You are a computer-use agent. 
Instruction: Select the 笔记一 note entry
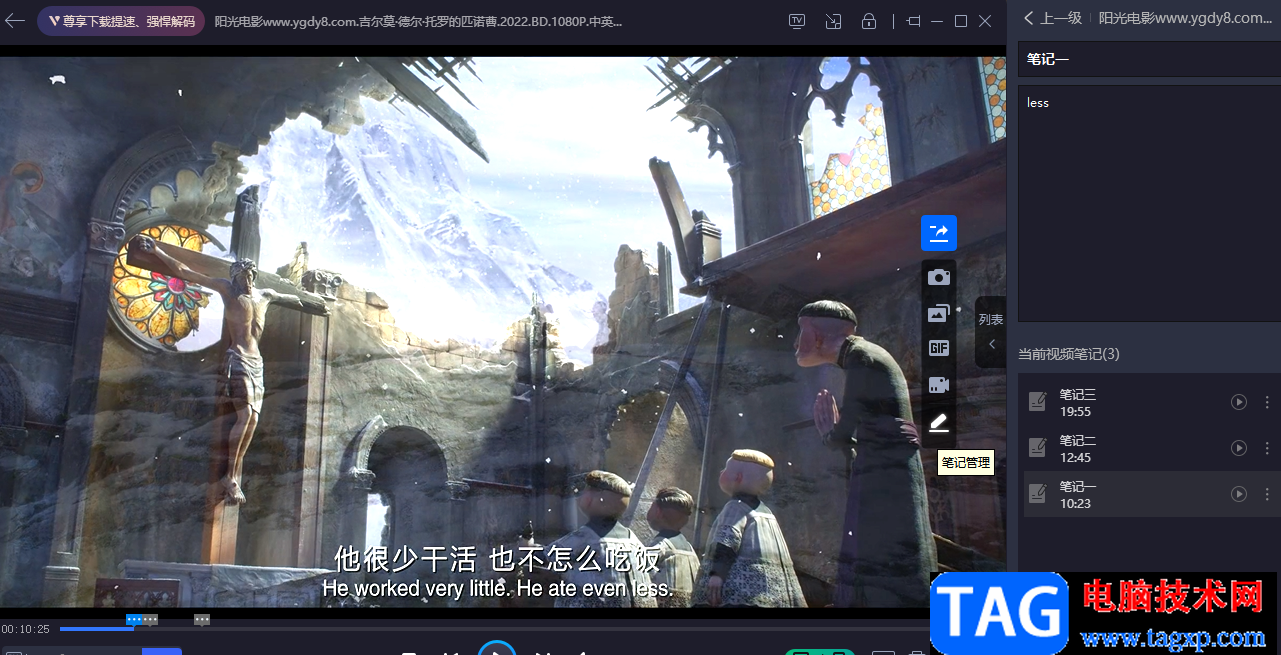point(1151,494)
